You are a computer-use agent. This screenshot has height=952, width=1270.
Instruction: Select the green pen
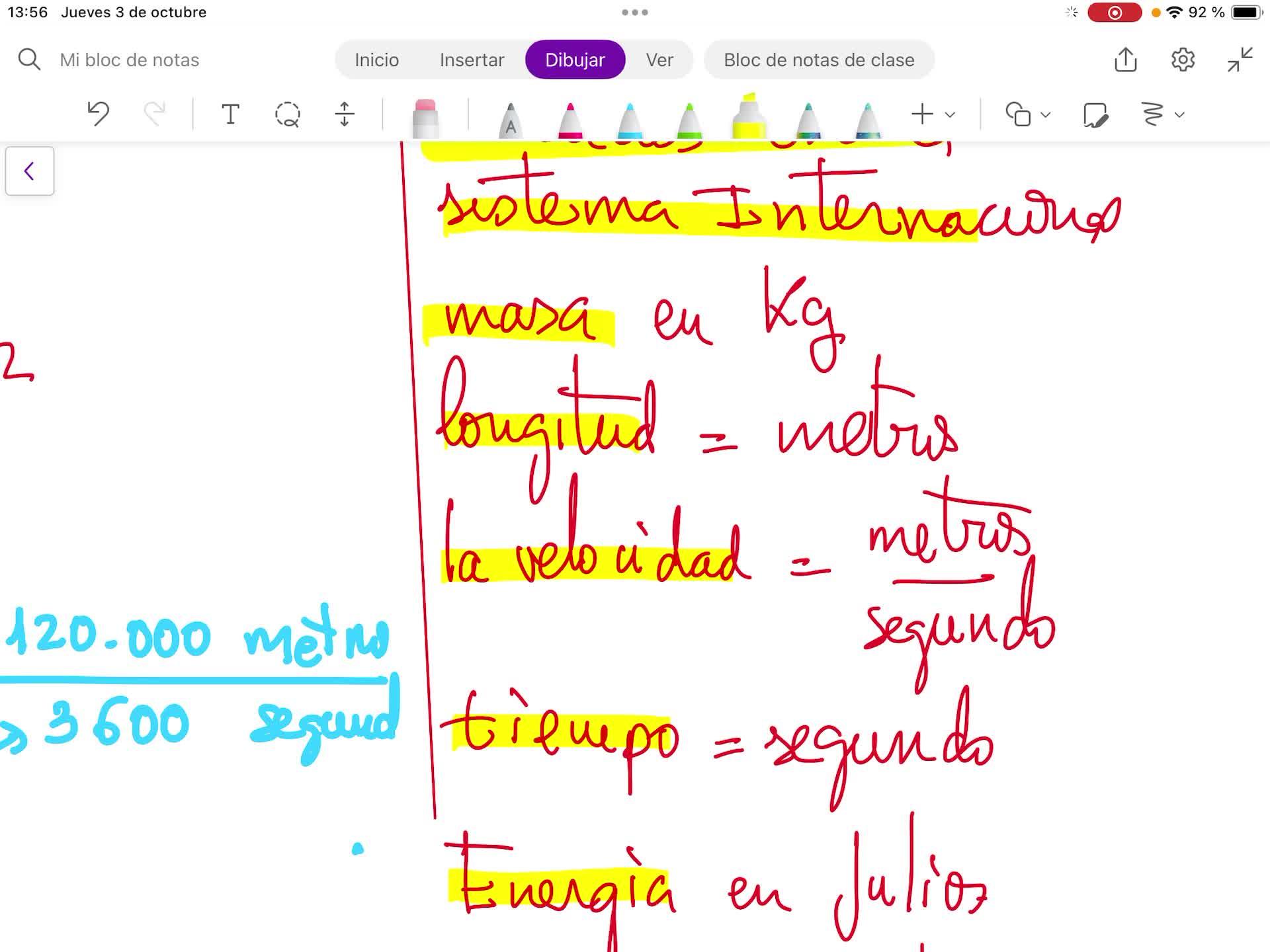[x=689, y=119]
